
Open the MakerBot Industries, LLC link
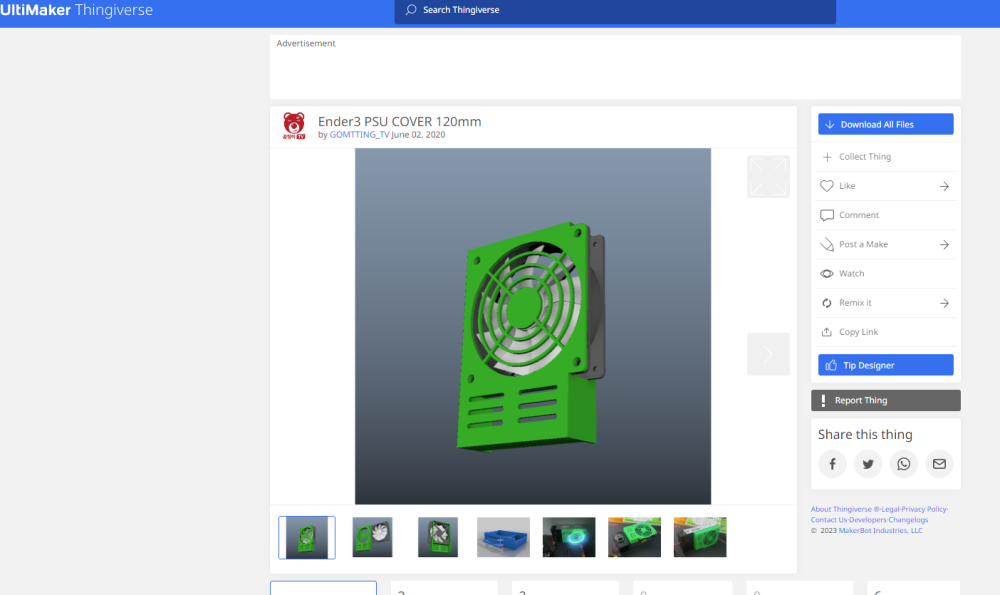click(881, 531)
